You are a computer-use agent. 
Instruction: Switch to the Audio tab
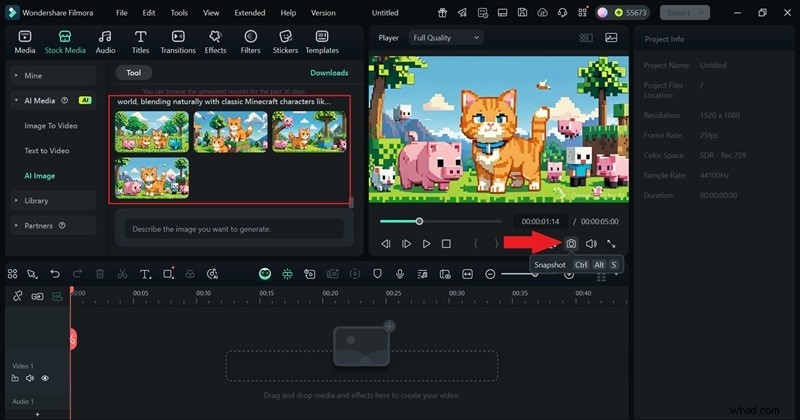[x=105, y=41]
